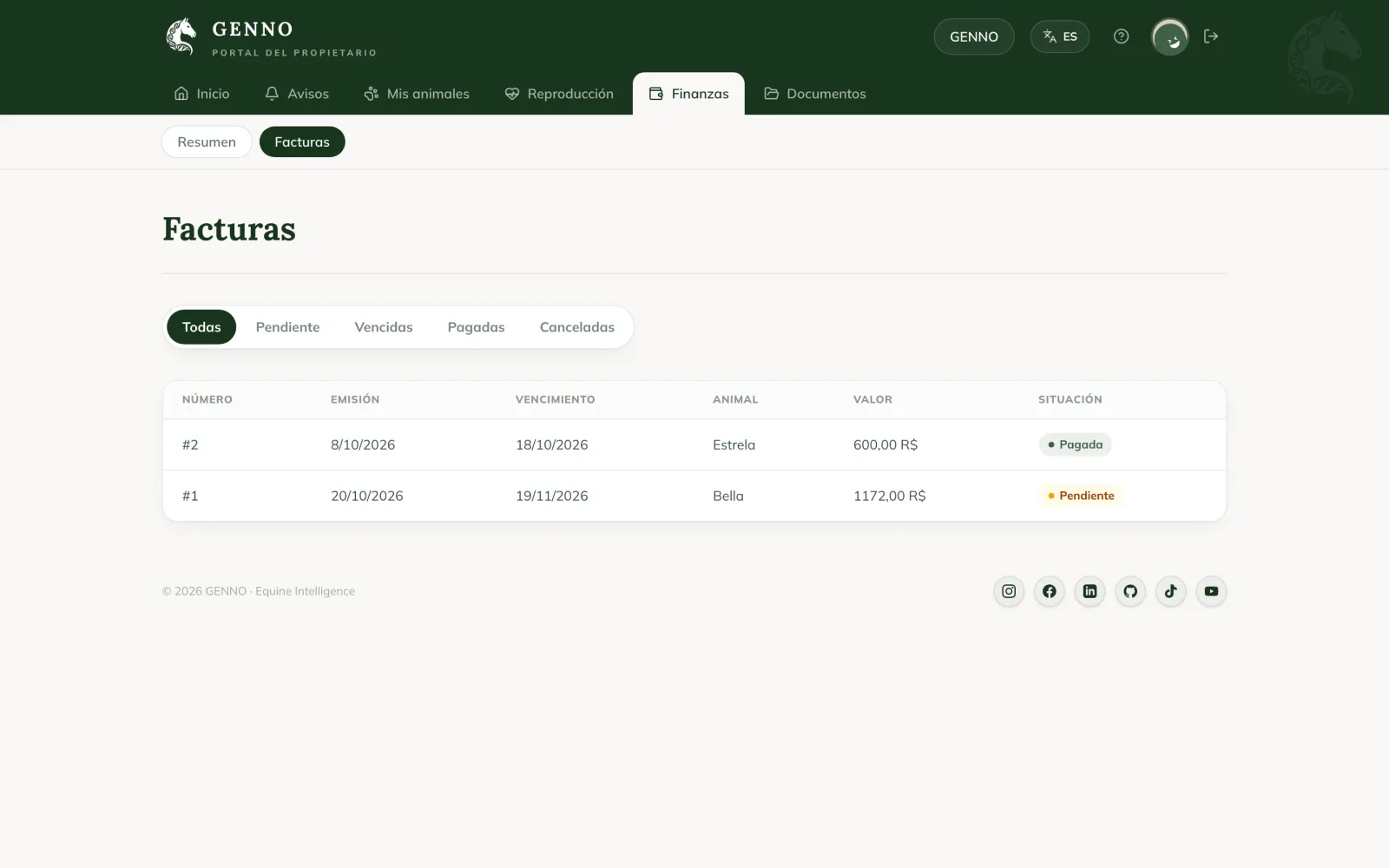
Task: Switch to Reproducción tab
Action: (559, 94)
